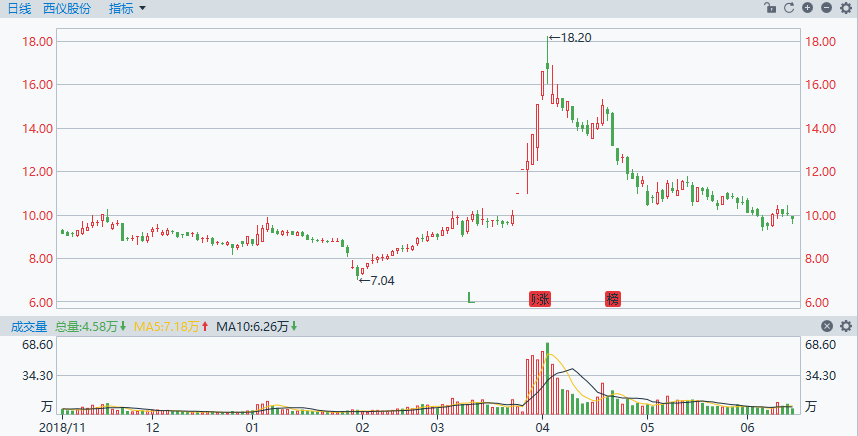
Task: Close the 成交量 volume panel
Action: coord(827,327)
